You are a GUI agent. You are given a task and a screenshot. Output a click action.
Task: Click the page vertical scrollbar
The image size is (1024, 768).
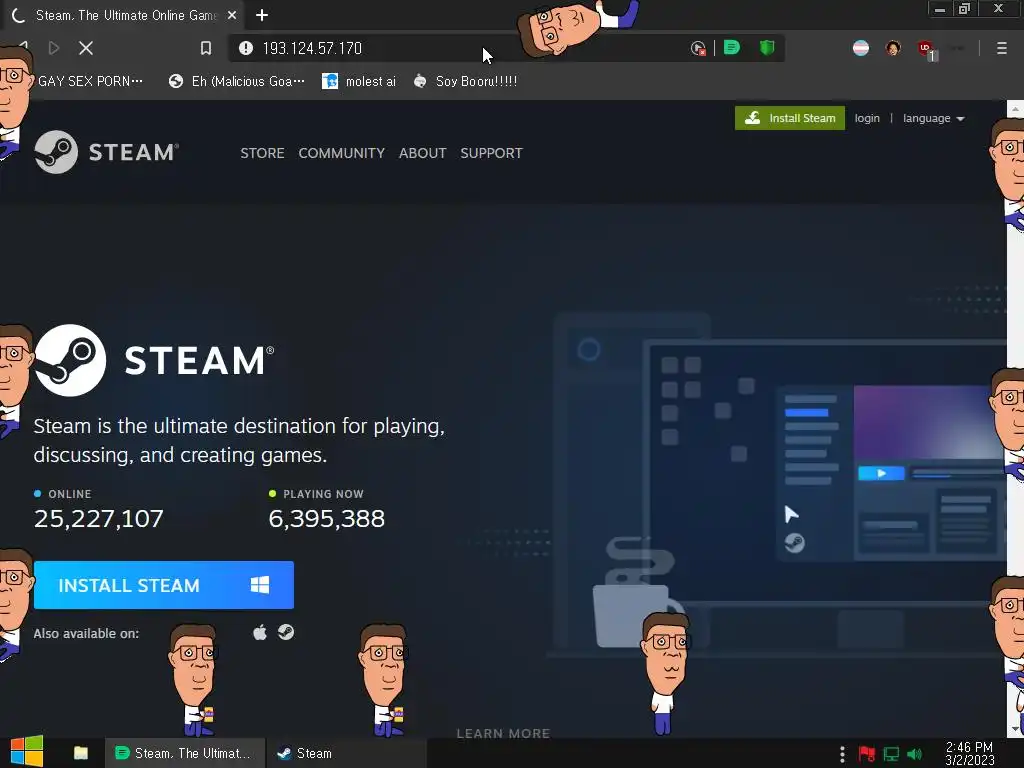[1015, 418]
